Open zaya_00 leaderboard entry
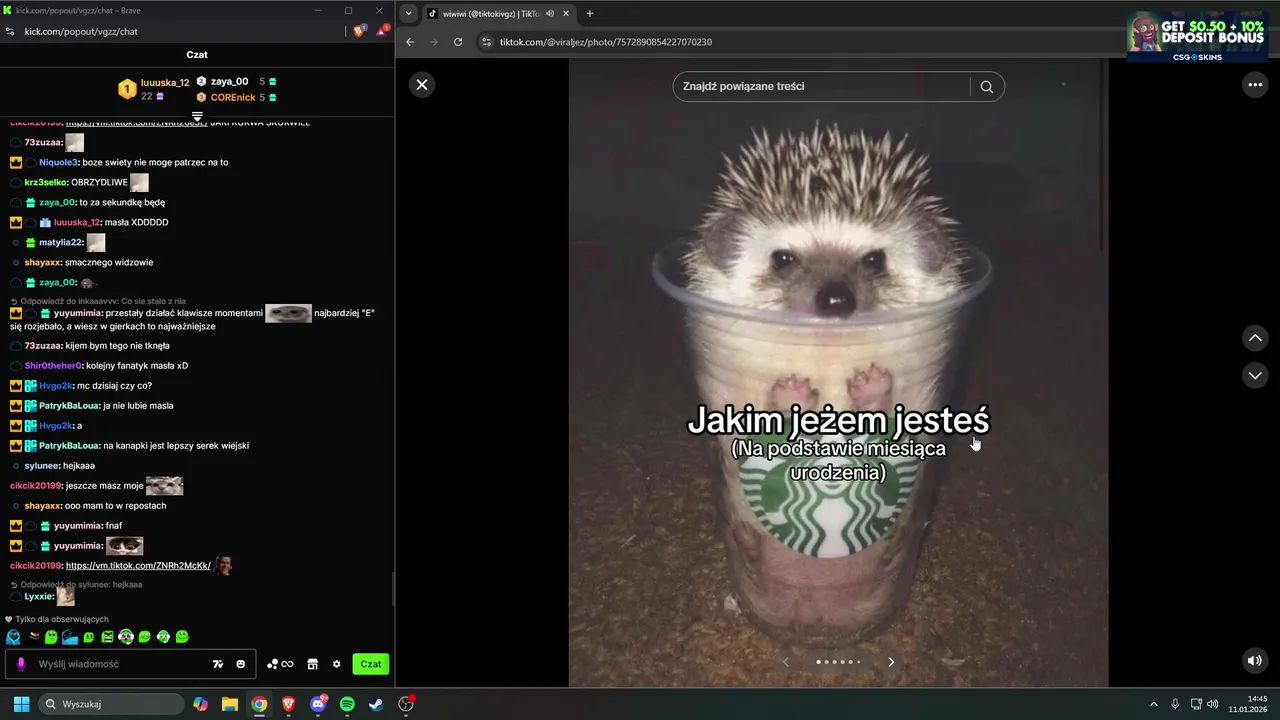Screen dimensions: 1280x720 pos(236,81)
